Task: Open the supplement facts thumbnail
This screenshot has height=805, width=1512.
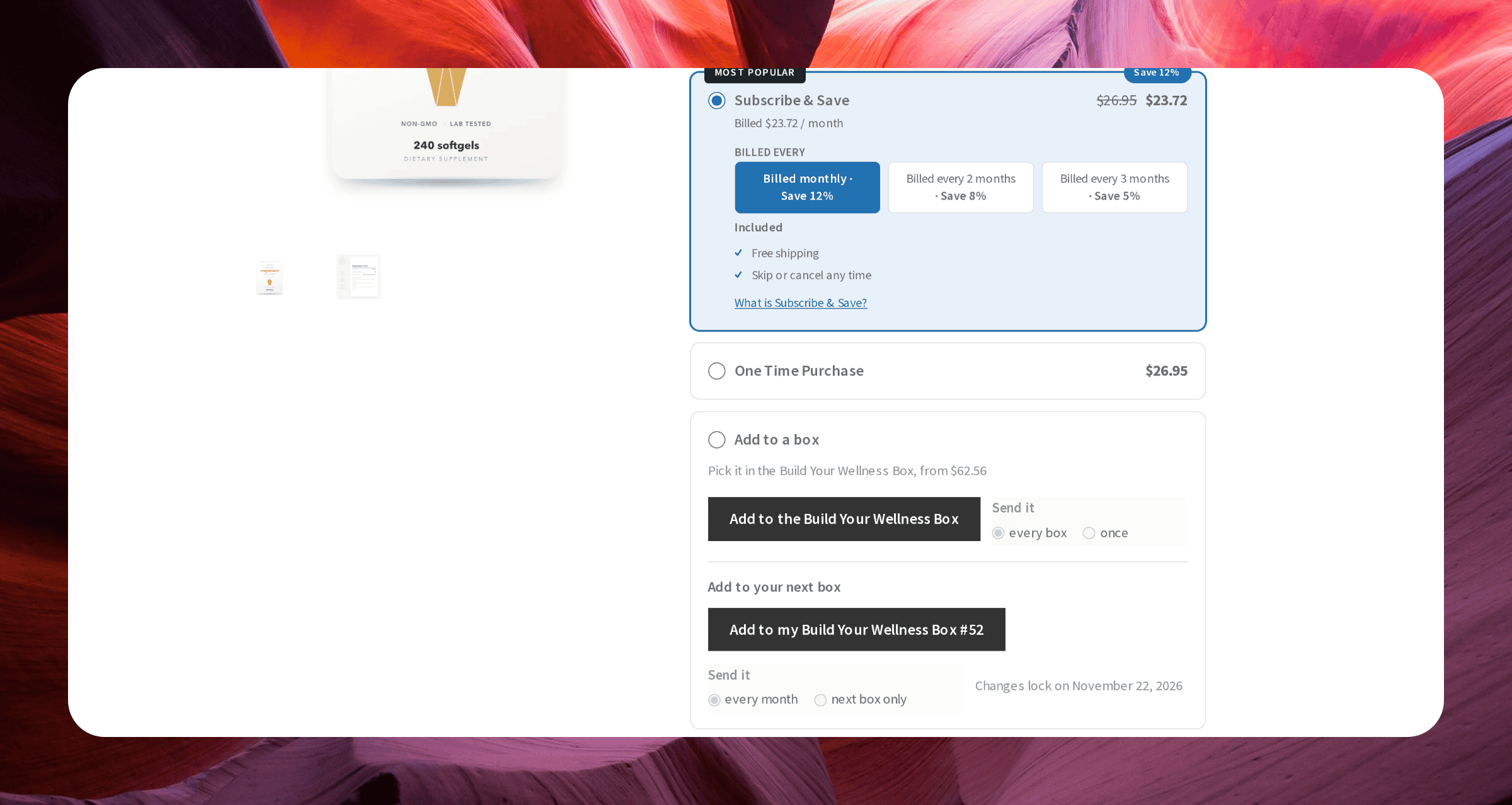Action: coord(358,277)
